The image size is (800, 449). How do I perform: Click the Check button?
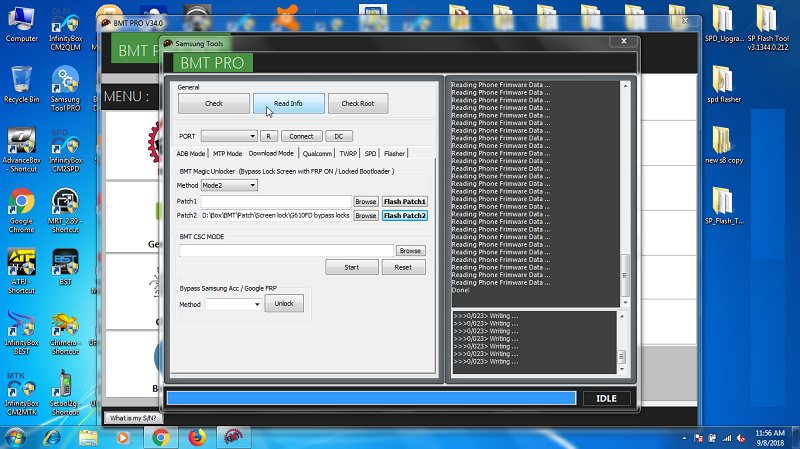pyautogui.click(x=214, y=104)
